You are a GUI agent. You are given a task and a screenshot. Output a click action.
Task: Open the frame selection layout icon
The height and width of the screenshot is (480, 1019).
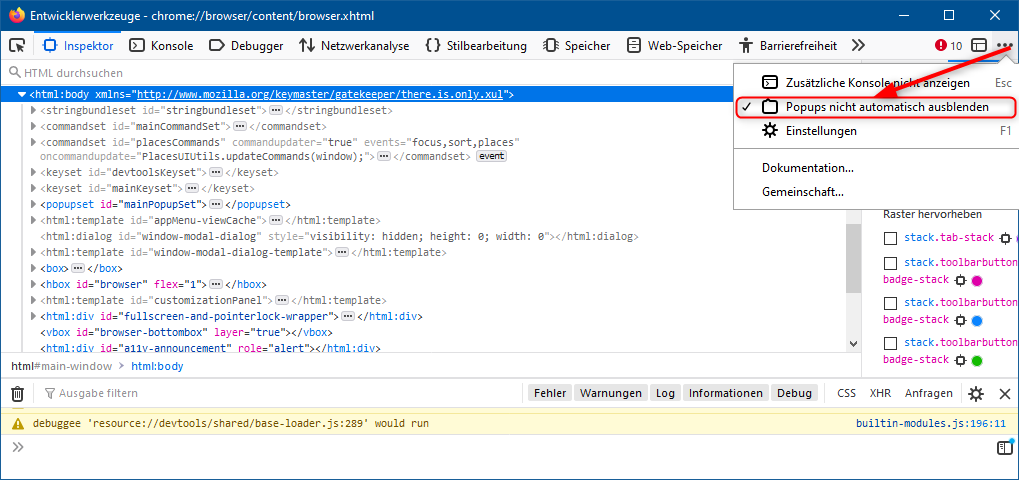point(979,45)
